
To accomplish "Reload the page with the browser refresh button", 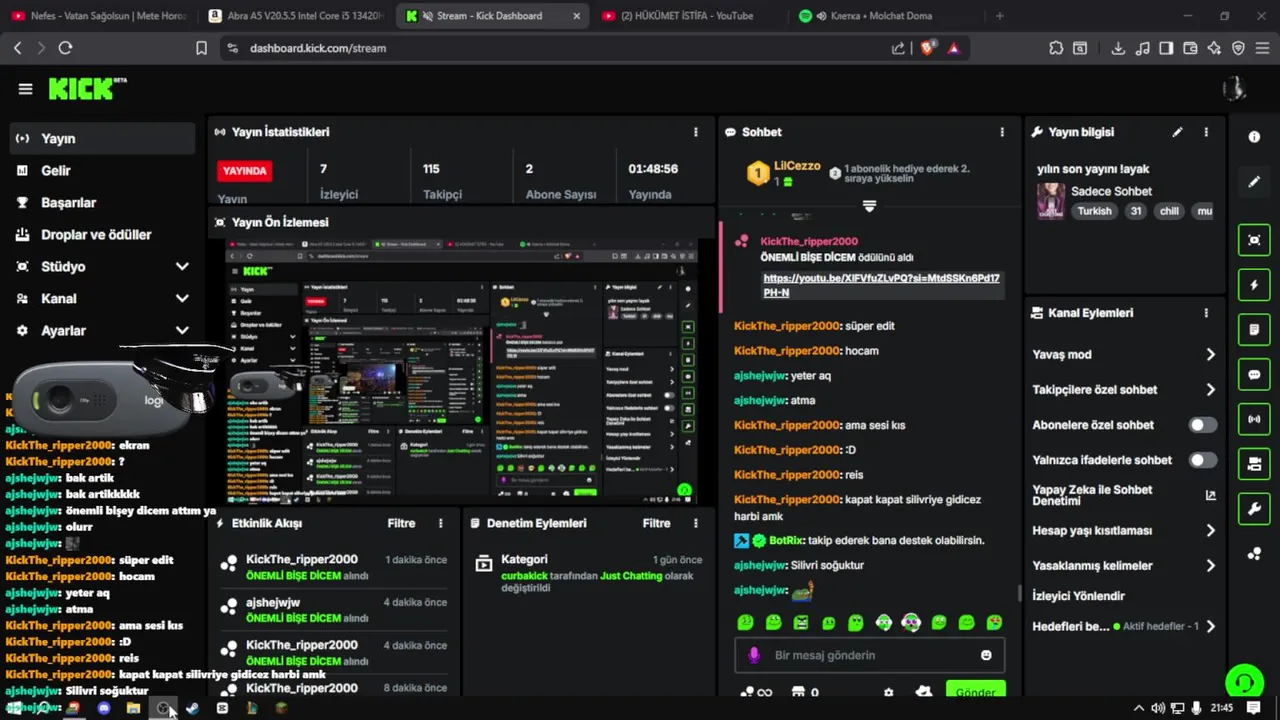I will pyautogui.click(x=65, y=48).
